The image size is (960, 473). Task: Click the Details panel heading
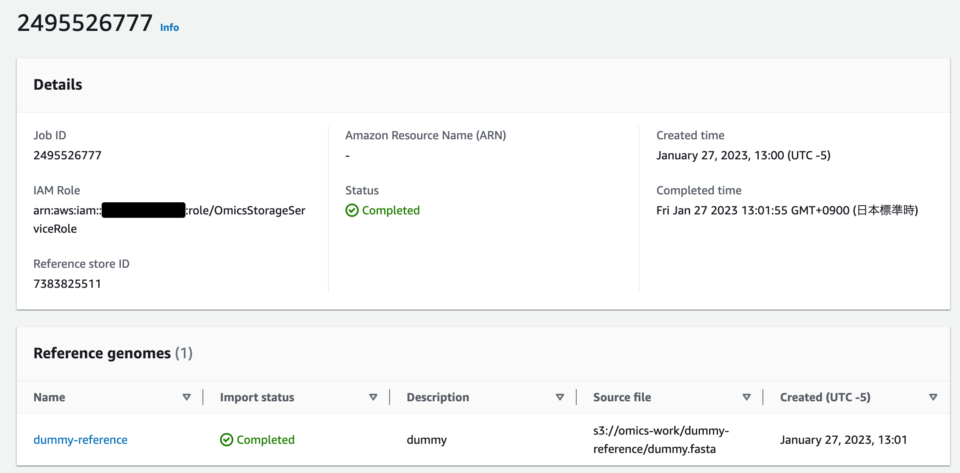point(58,85)
